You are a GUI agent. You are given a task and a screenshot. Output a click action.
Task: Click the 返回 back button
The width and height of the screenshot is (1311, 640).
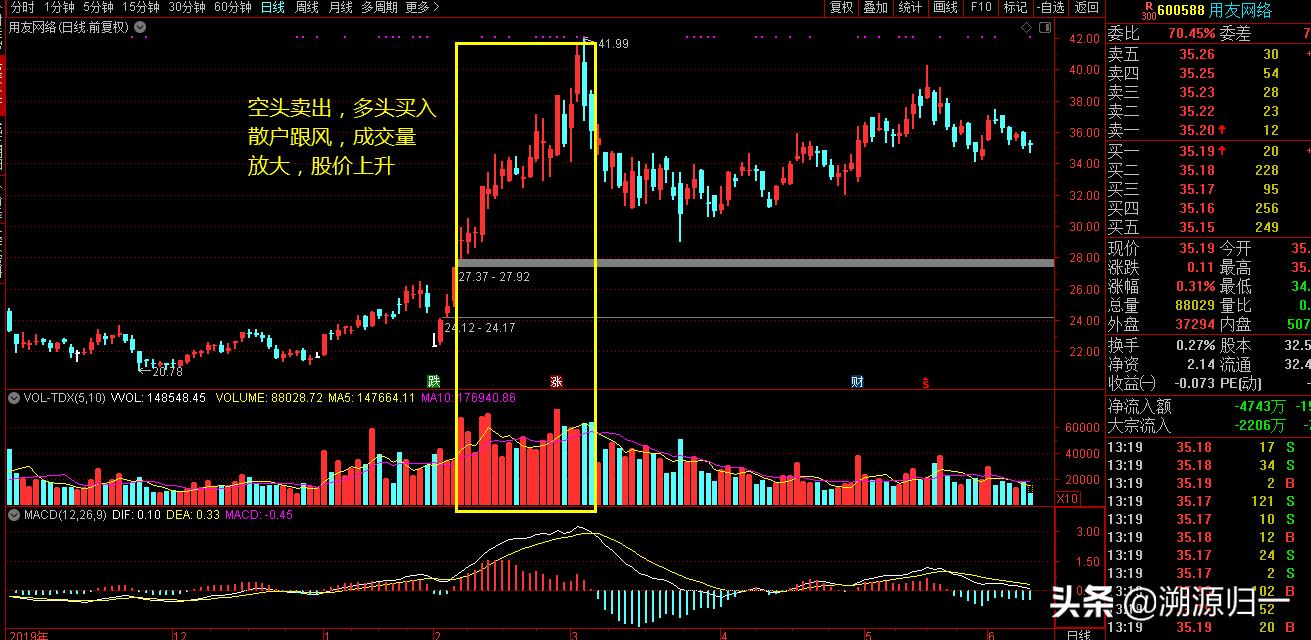point(1086,7)
